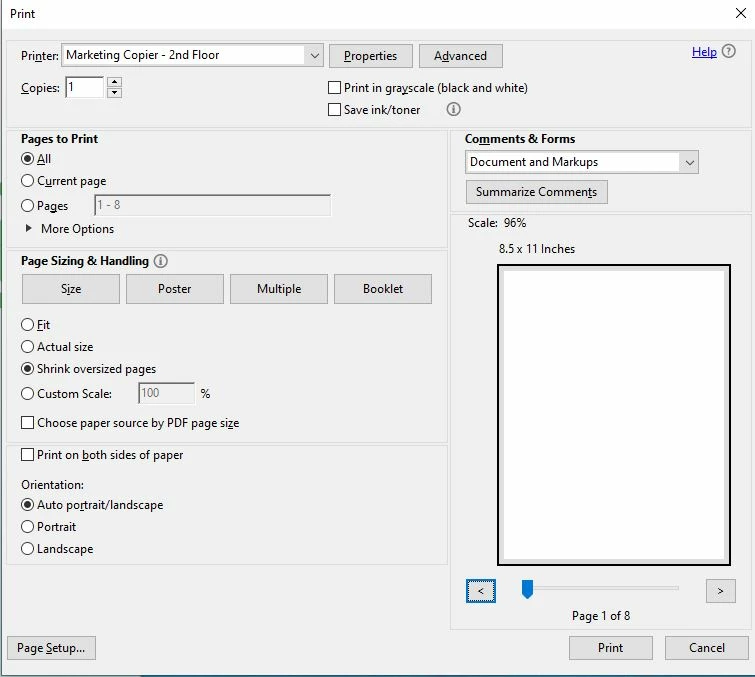Image resolution: width=755 pixels, height=677 pixels.
Task: Switch to the Size sizing mode
Action: point(71,289)
